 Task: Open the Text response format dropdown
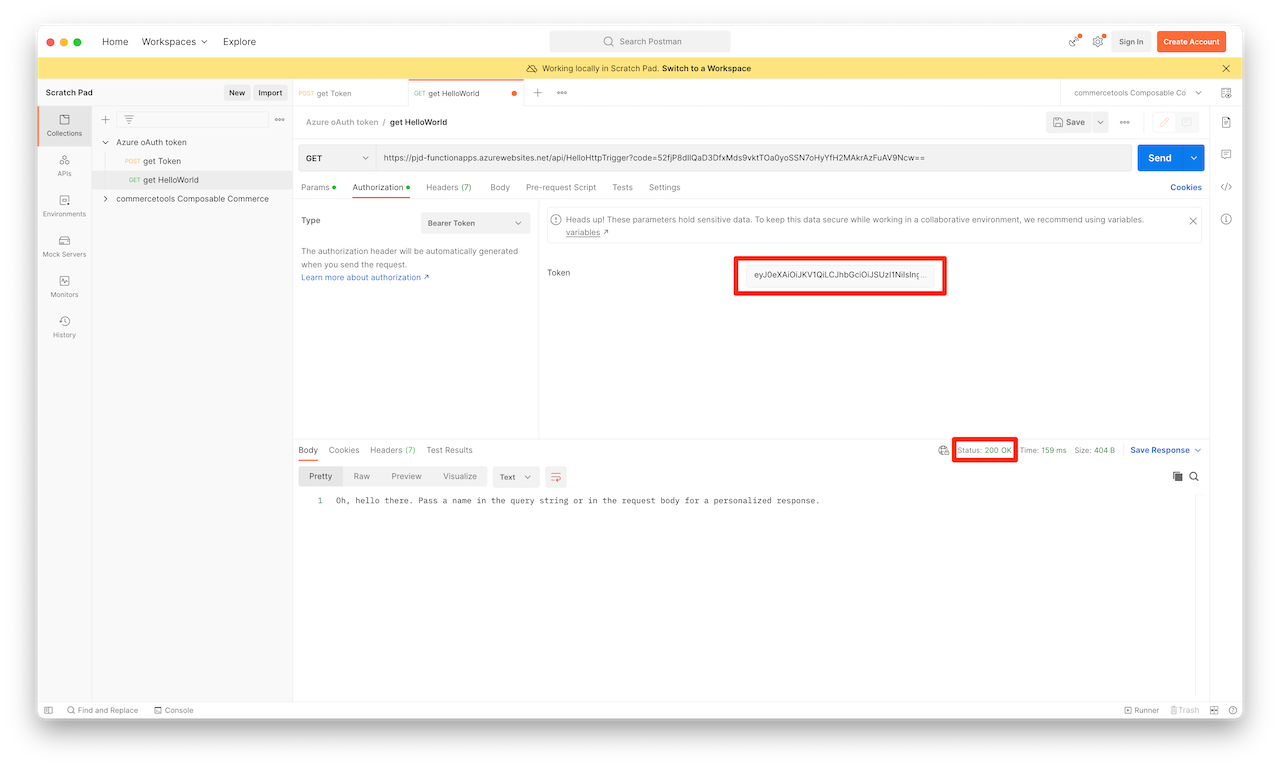tap(516, 477)
